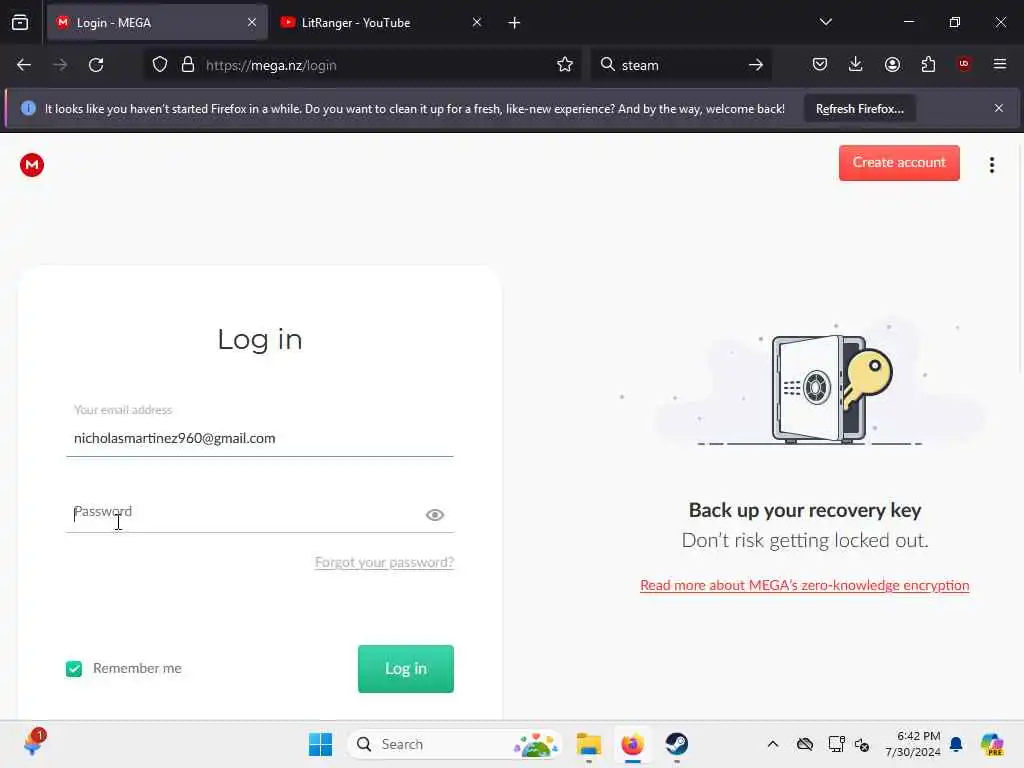Close the LitRanger - YouTube tab
The width and height of the screenshot is (1024, 768).
click(x=477, y=22)
